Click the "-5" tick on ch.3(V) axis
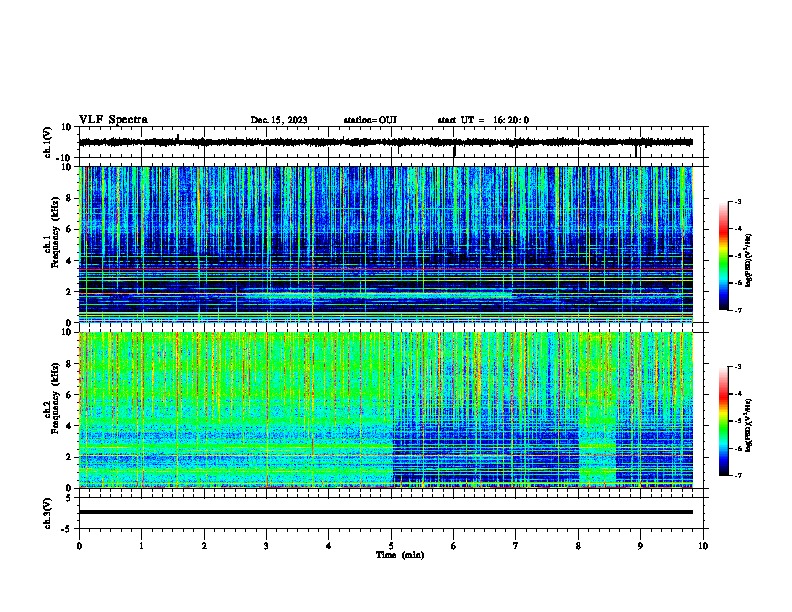This screenshot has width=792, height=612. point(67,529)
